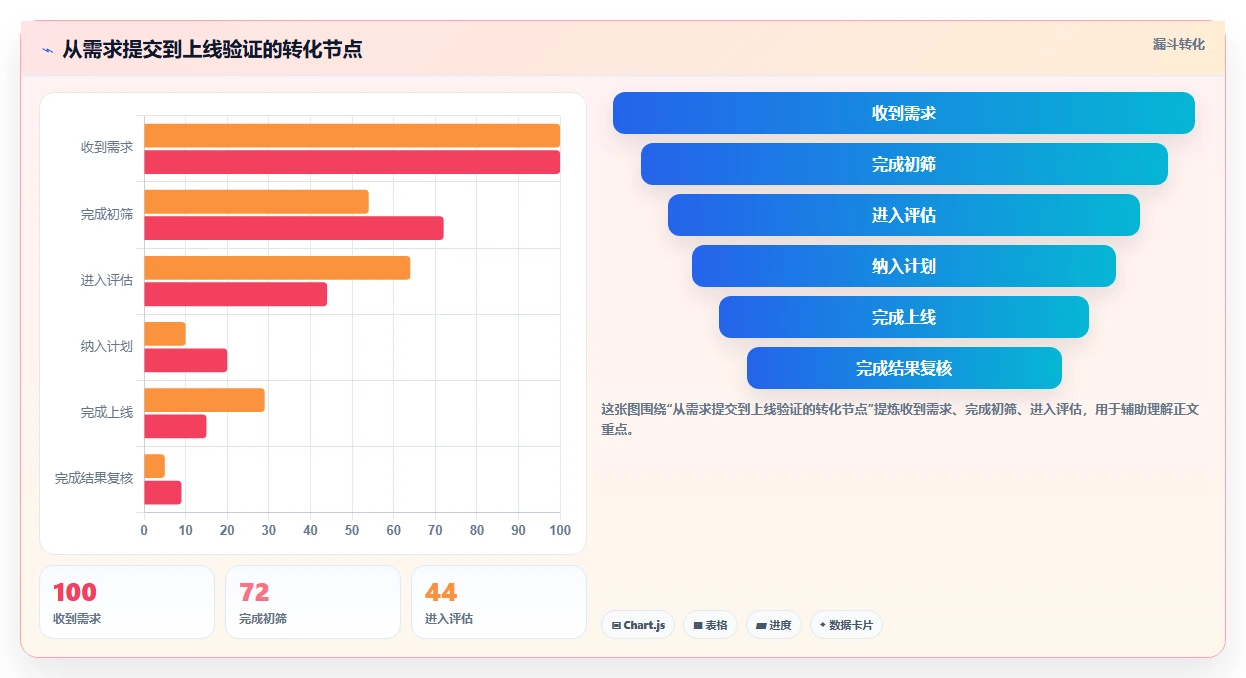Open the stat card showing 44

pyautogui.click(x=499, y=602)
